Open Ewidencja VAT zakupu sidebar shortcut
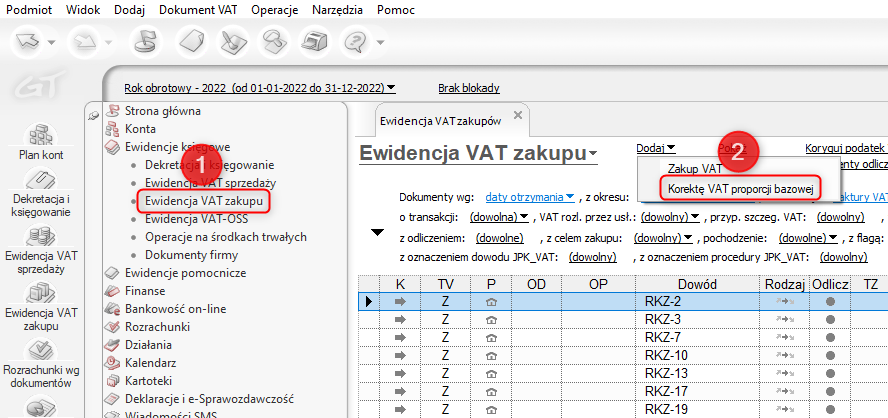 (x=41, y=306)
